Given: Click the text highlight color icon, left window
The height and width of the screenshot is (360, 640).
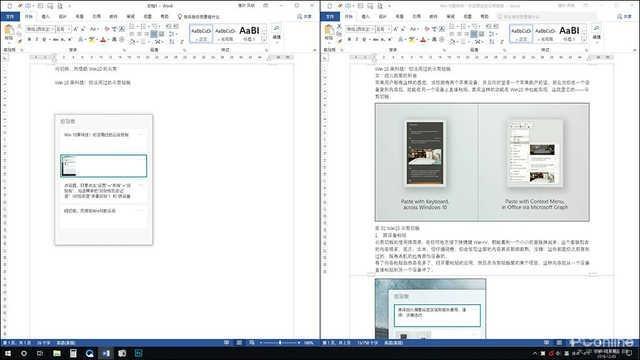Looking at the screenshot, I should (91, 39).
